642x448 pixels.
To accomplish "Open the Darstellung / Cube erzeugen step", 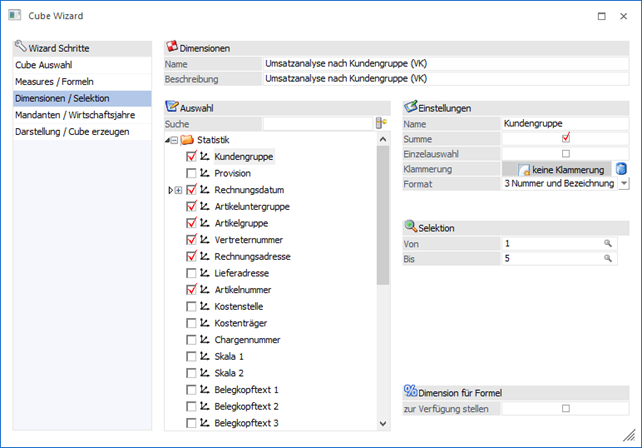I will tap(71, 132).
